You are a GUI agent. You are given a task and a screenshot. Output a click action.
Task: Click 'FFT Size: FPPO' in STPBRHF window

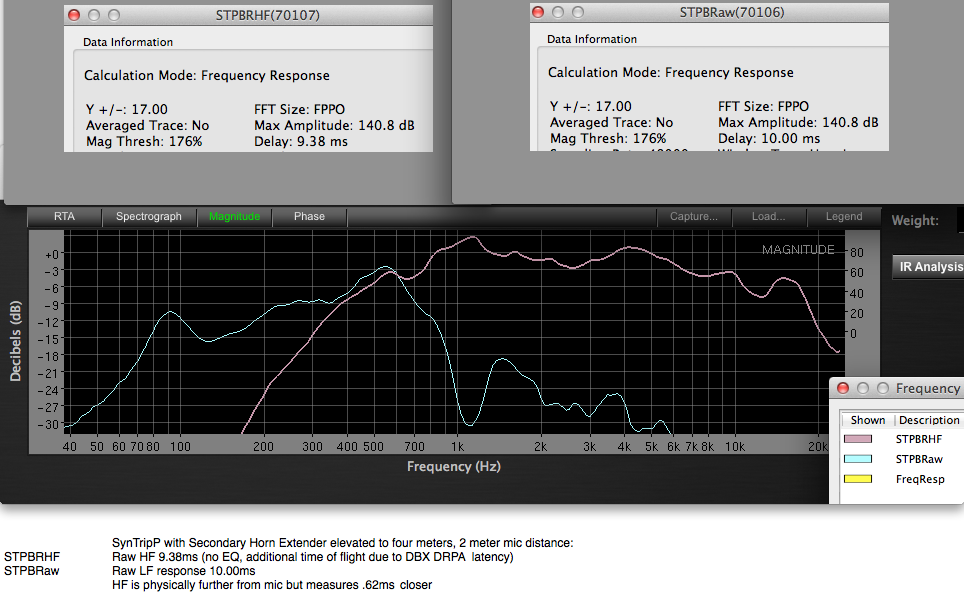click(299, 109)
